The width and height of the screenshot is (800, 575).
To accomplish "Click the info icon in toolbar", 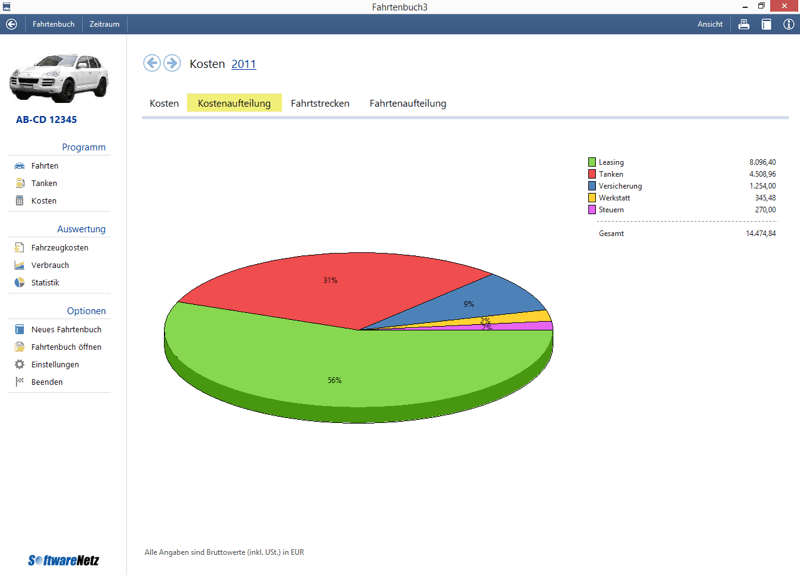I will point(788,24).
